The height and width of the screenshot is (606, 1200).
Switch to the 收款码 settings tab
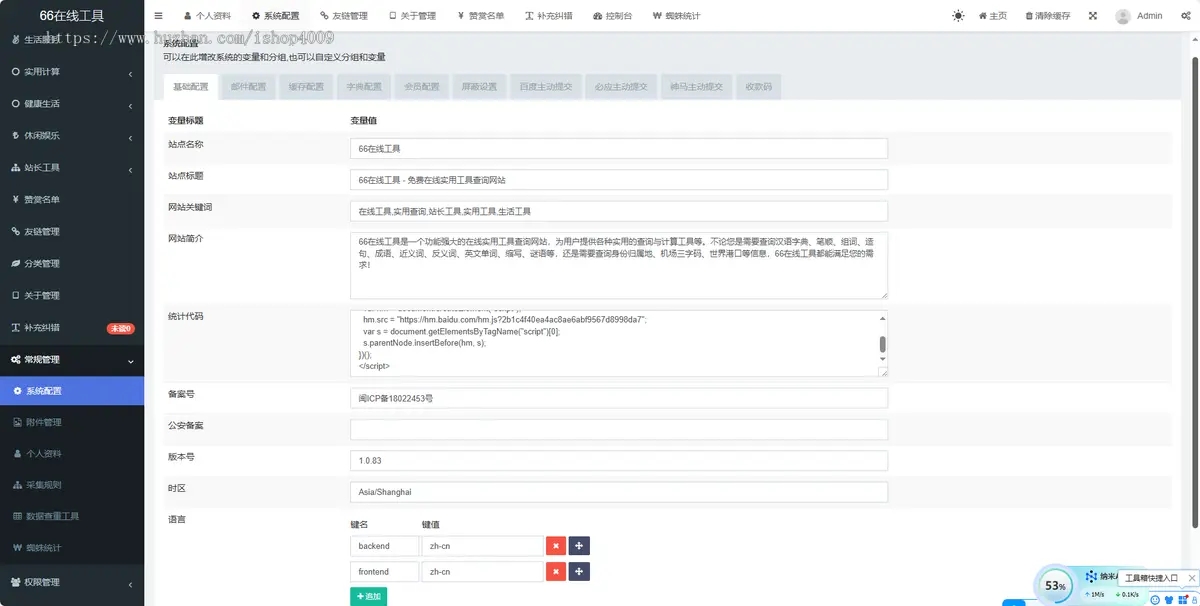[759, 87]
